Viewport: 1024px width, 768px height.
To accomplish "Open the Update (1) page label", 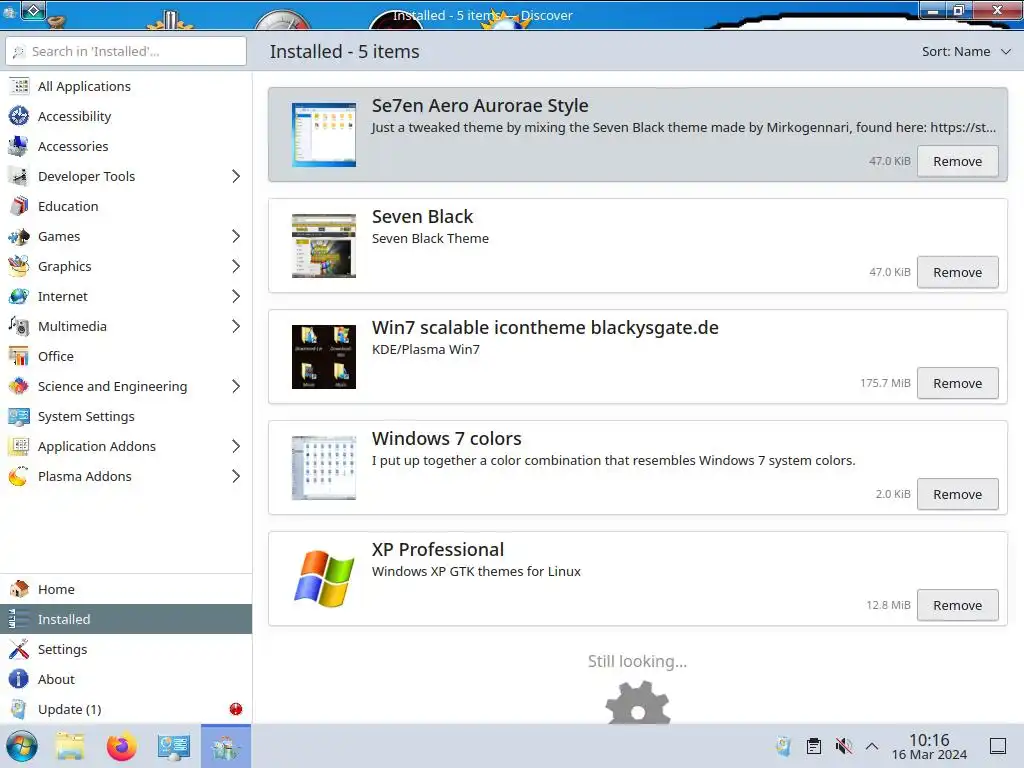I will (69, 709).
